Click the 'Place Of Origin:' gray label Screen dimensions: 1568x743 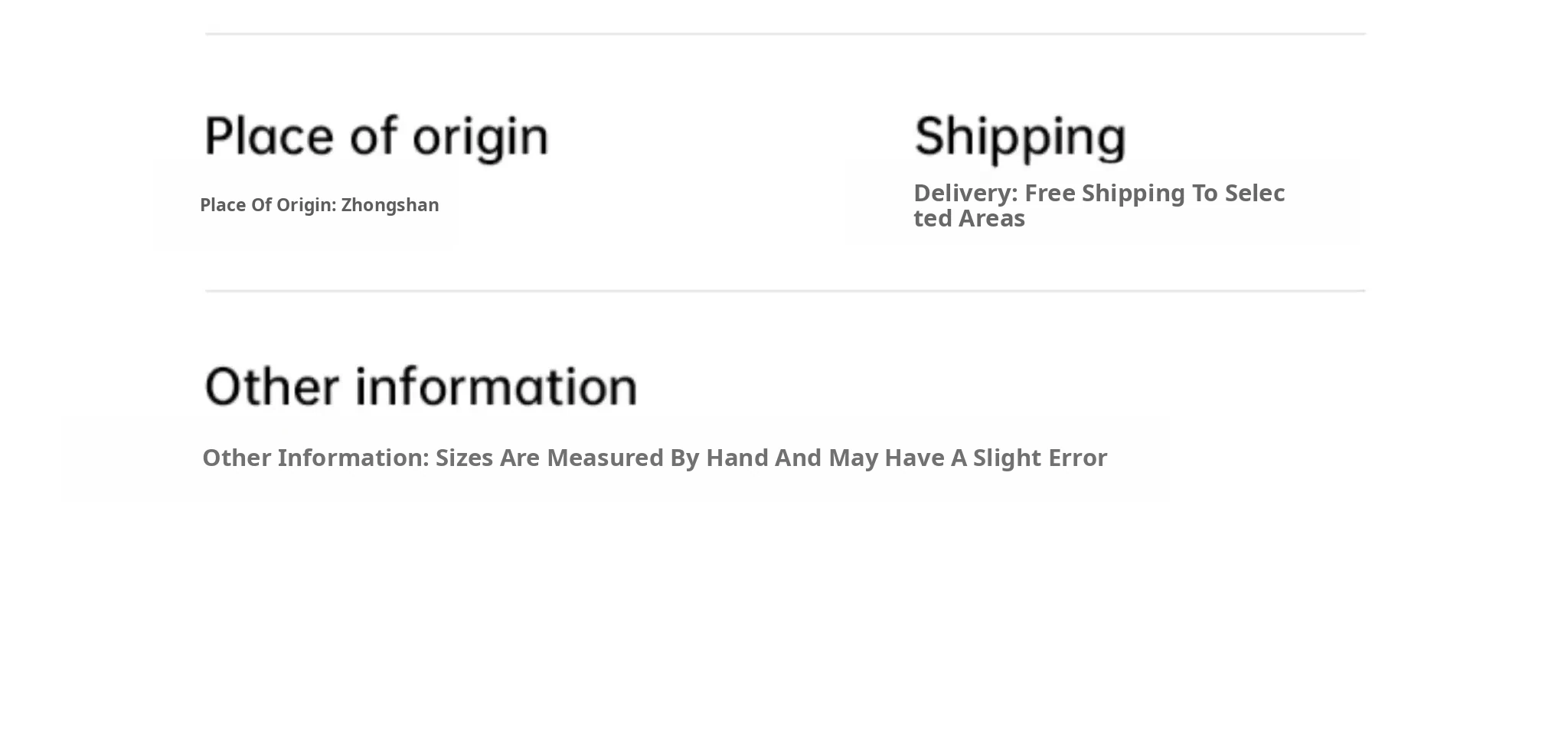268,205
